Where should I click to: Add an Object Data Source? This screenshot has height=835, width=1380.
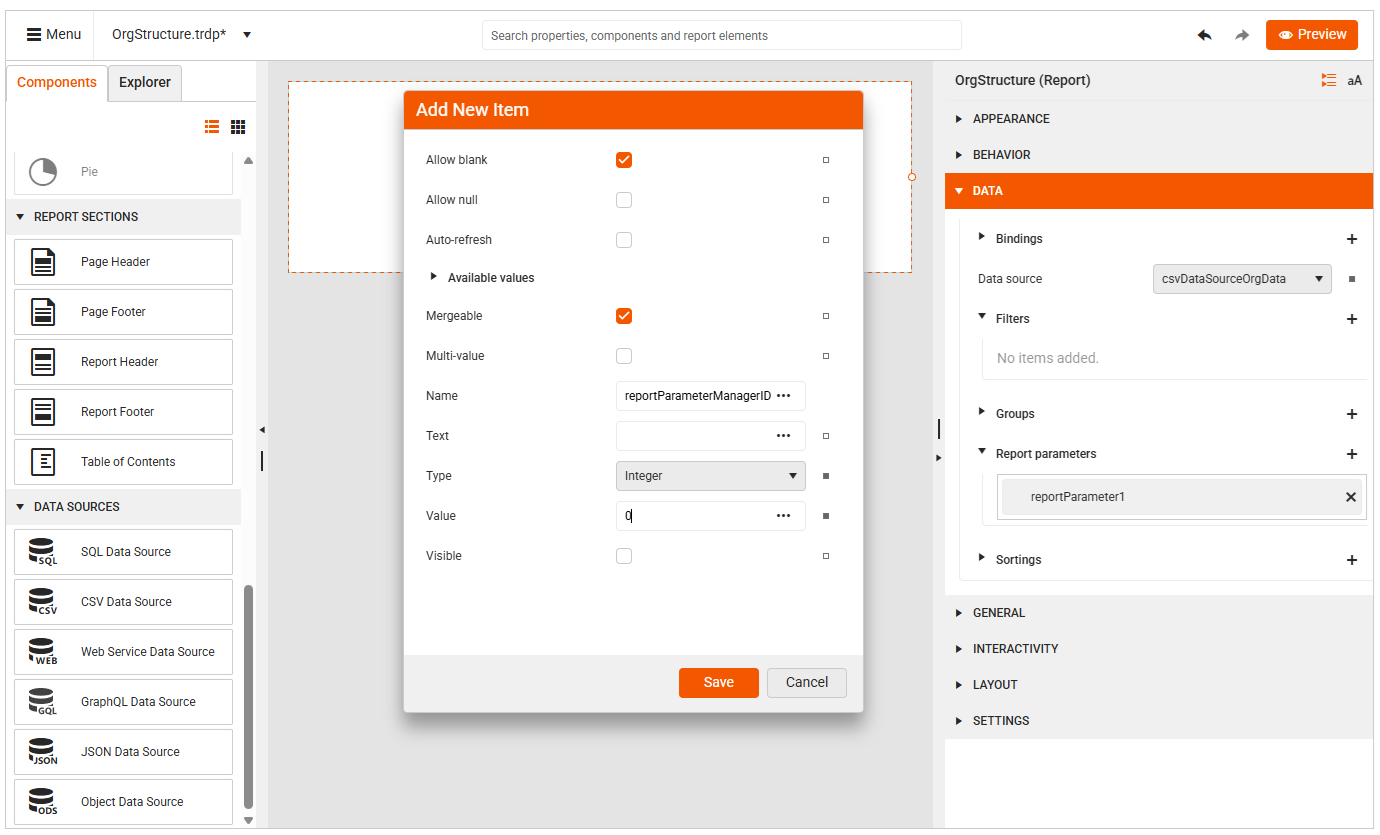pos(42,801)
